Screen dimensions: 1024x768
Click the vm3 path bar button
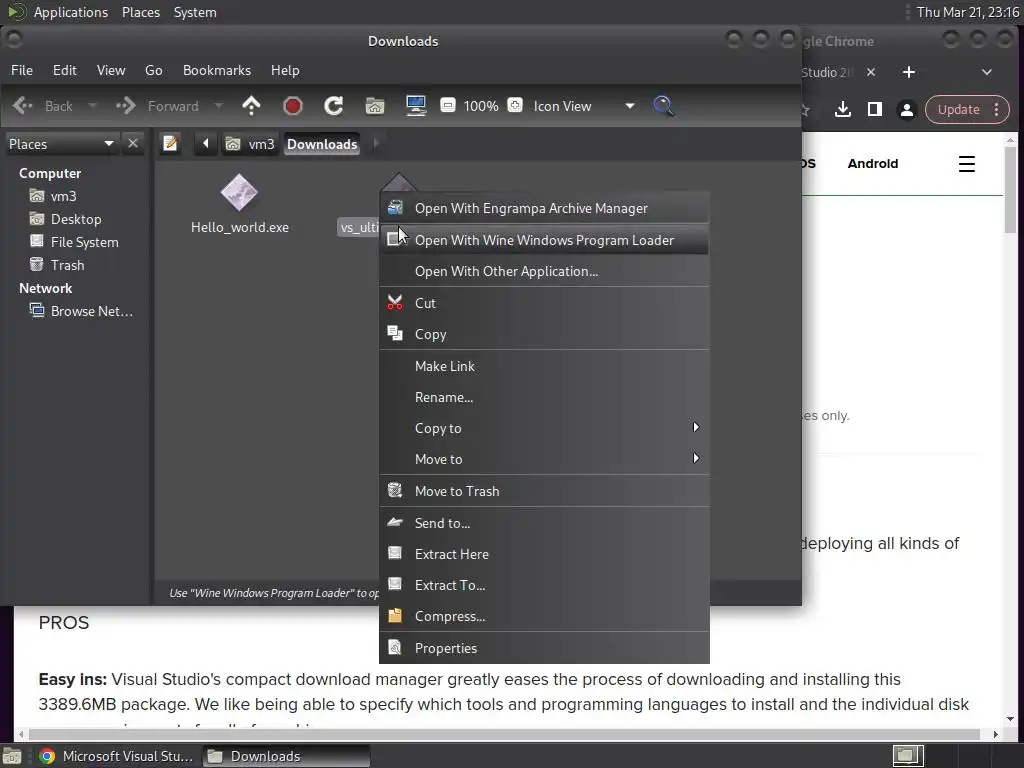(x=250, y=144)
